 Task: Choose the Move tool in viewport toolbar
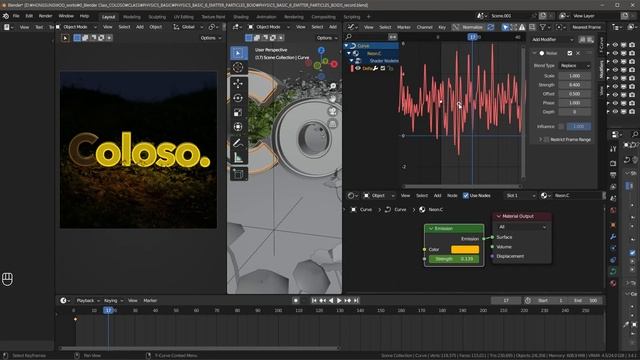(x=238, y=84)
